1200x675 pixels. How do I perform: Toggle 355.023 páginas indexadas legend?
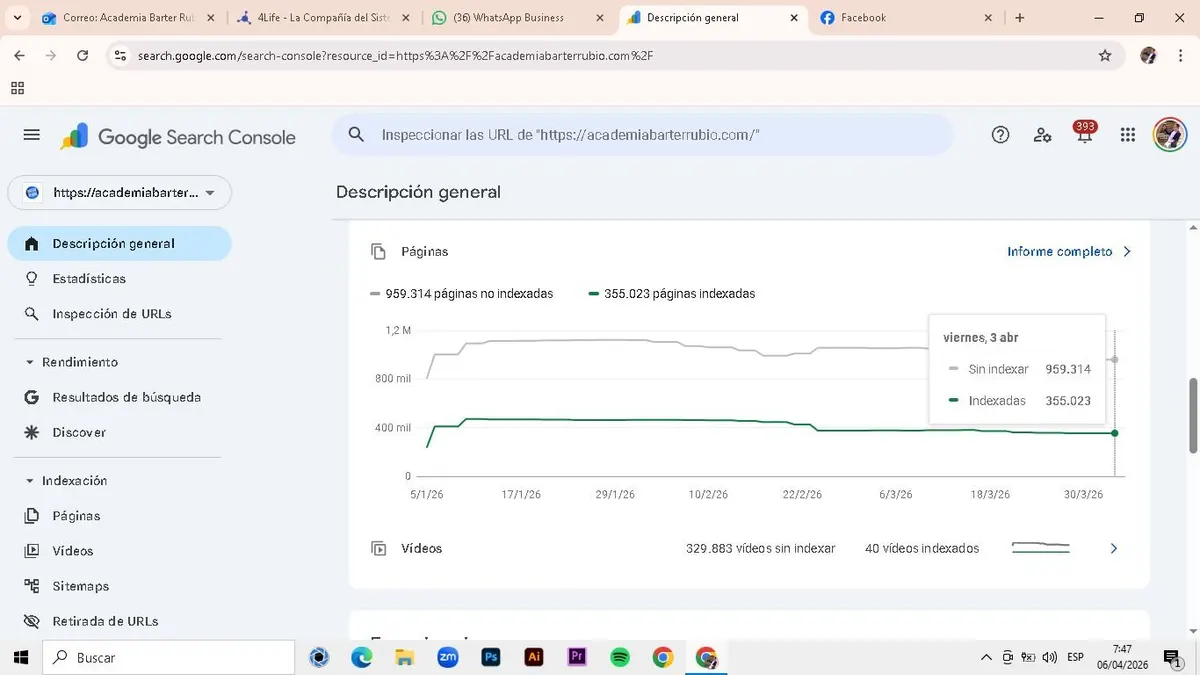click(672, 294)
